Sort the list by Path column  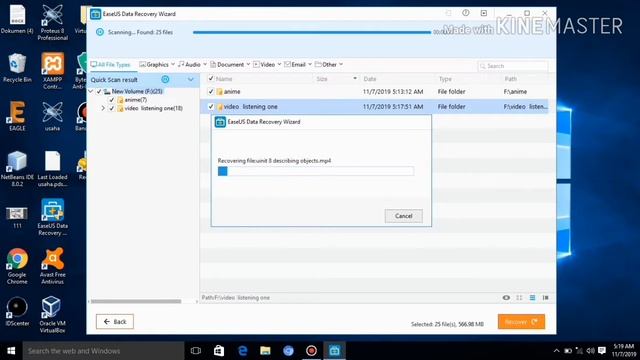pyautogui.click(x=511, y=79)
